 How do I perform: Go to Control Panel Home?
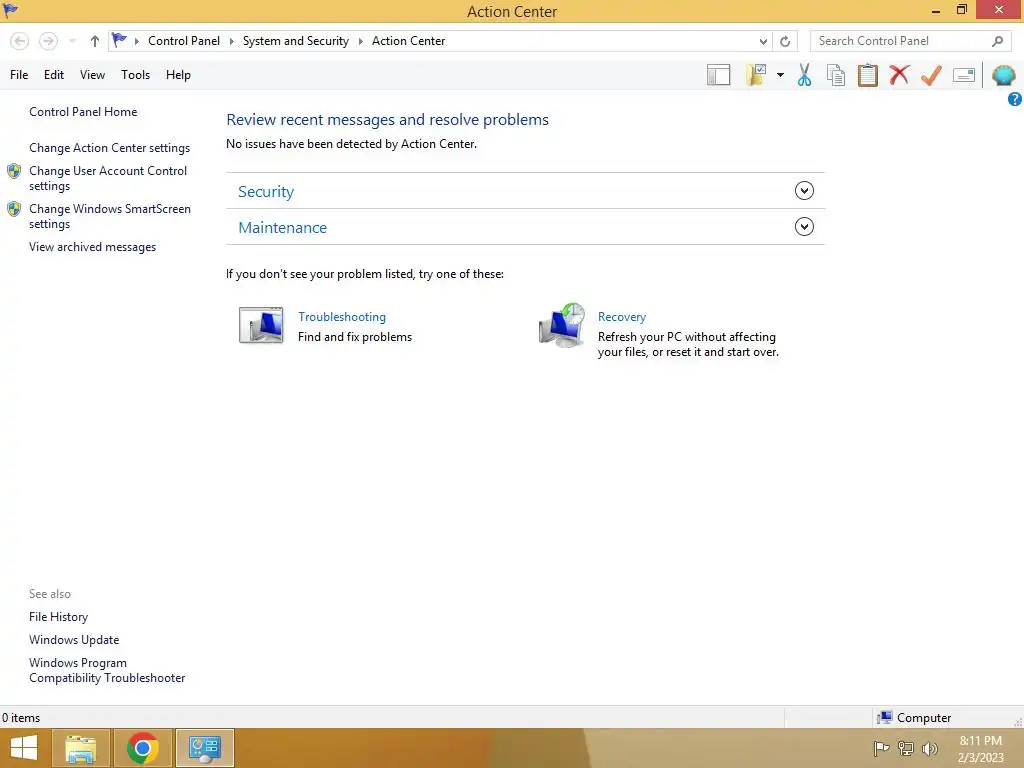(x=83, y=112)
